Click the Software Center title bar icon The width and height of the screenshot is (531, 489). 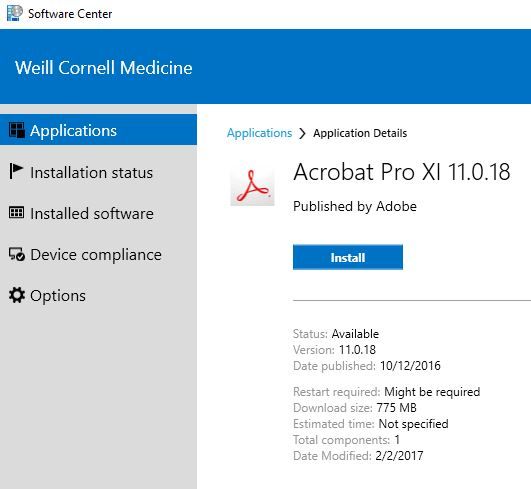point(15,13)
